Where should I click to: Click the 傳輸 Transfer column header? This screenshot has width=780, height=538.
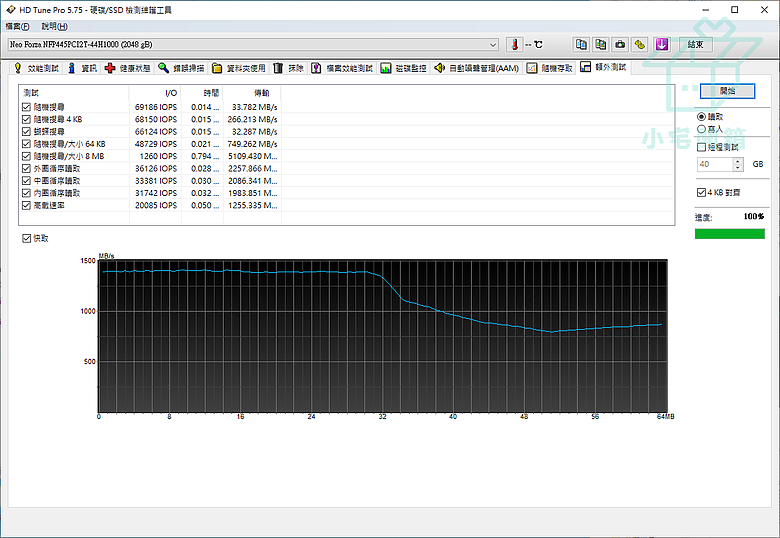252,93
